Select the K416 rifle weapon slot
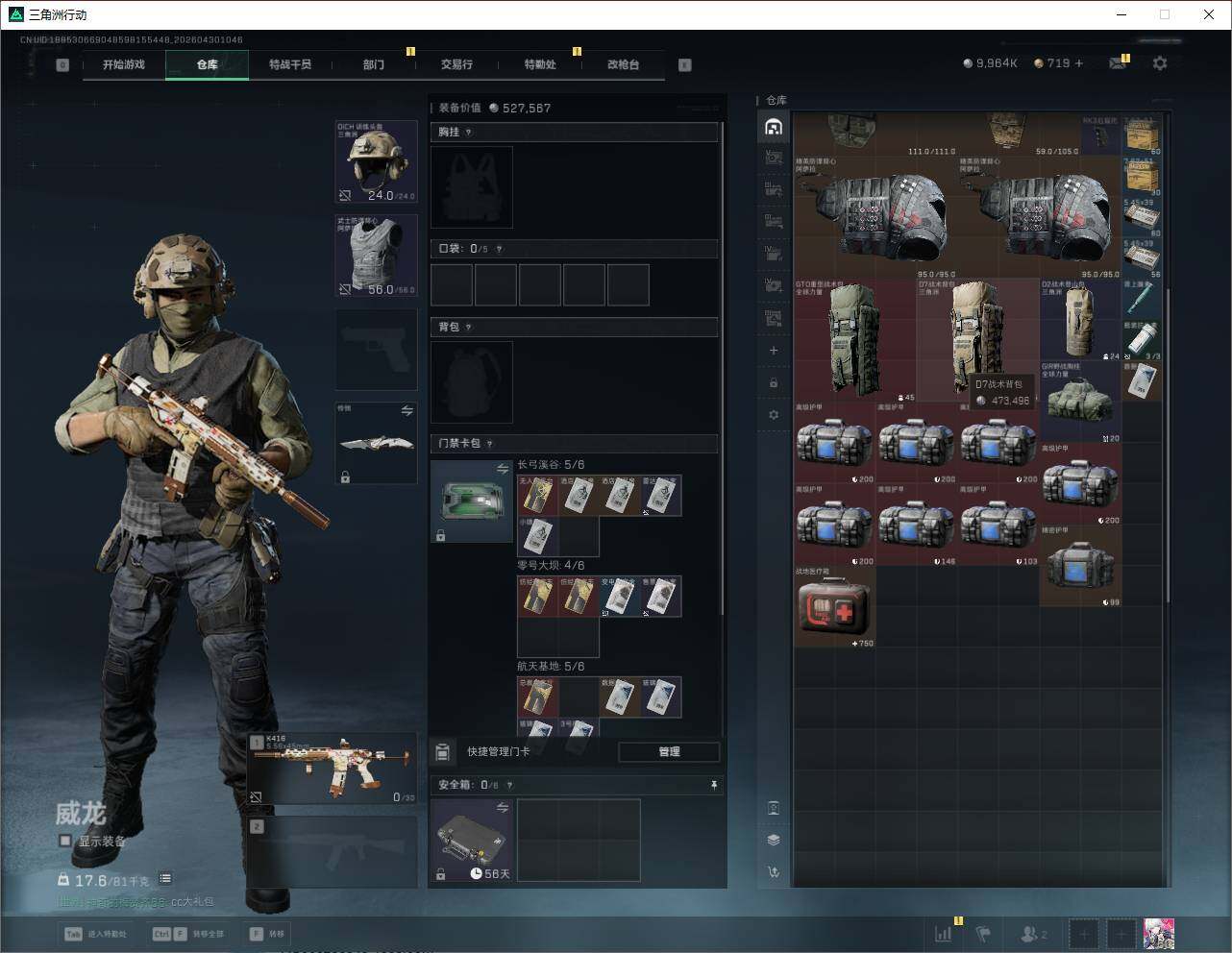Image resolution: width=1232 pixels, height=953 pixels. pyautogui.click(x=333, y=769)
